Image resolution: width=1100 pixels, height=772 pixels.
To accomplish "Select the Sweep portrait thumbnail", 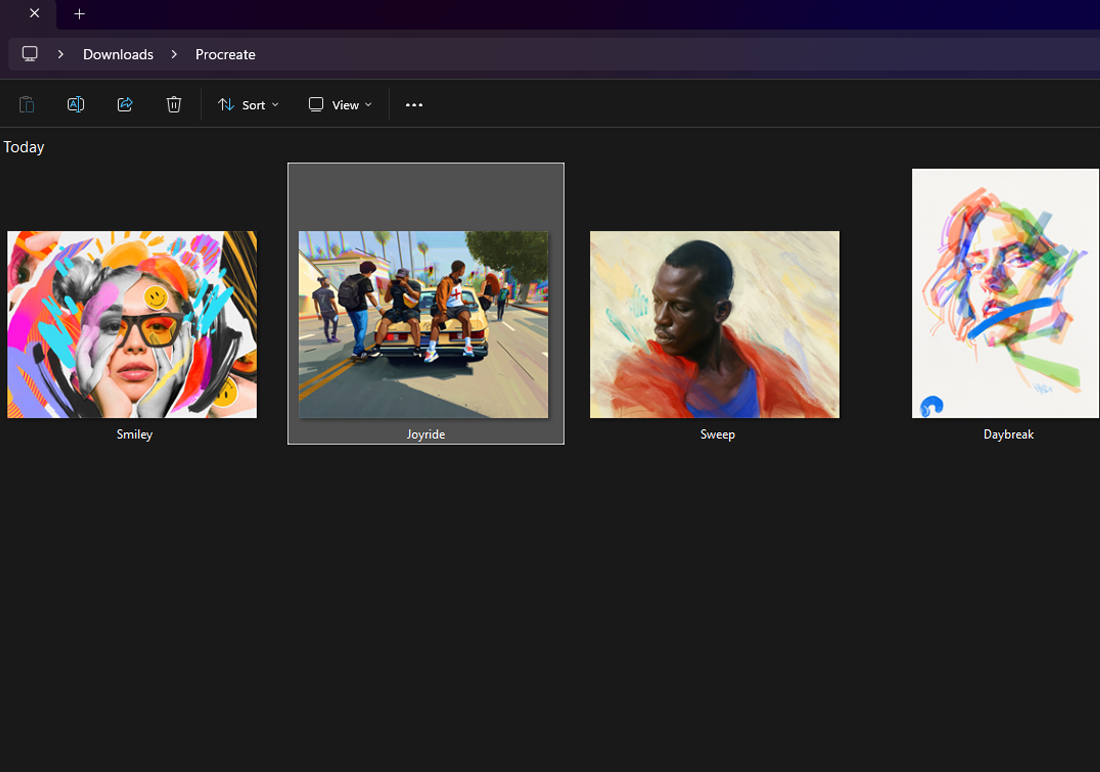I will point(714,324).
